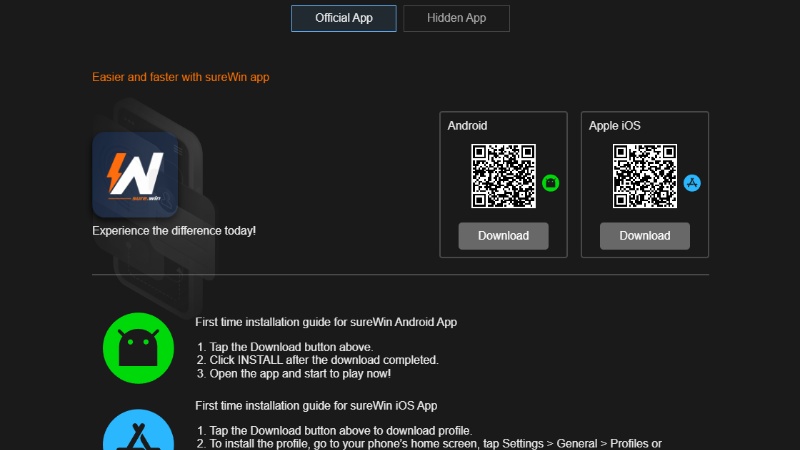Switch to the Official App tab

pos(343,18)
